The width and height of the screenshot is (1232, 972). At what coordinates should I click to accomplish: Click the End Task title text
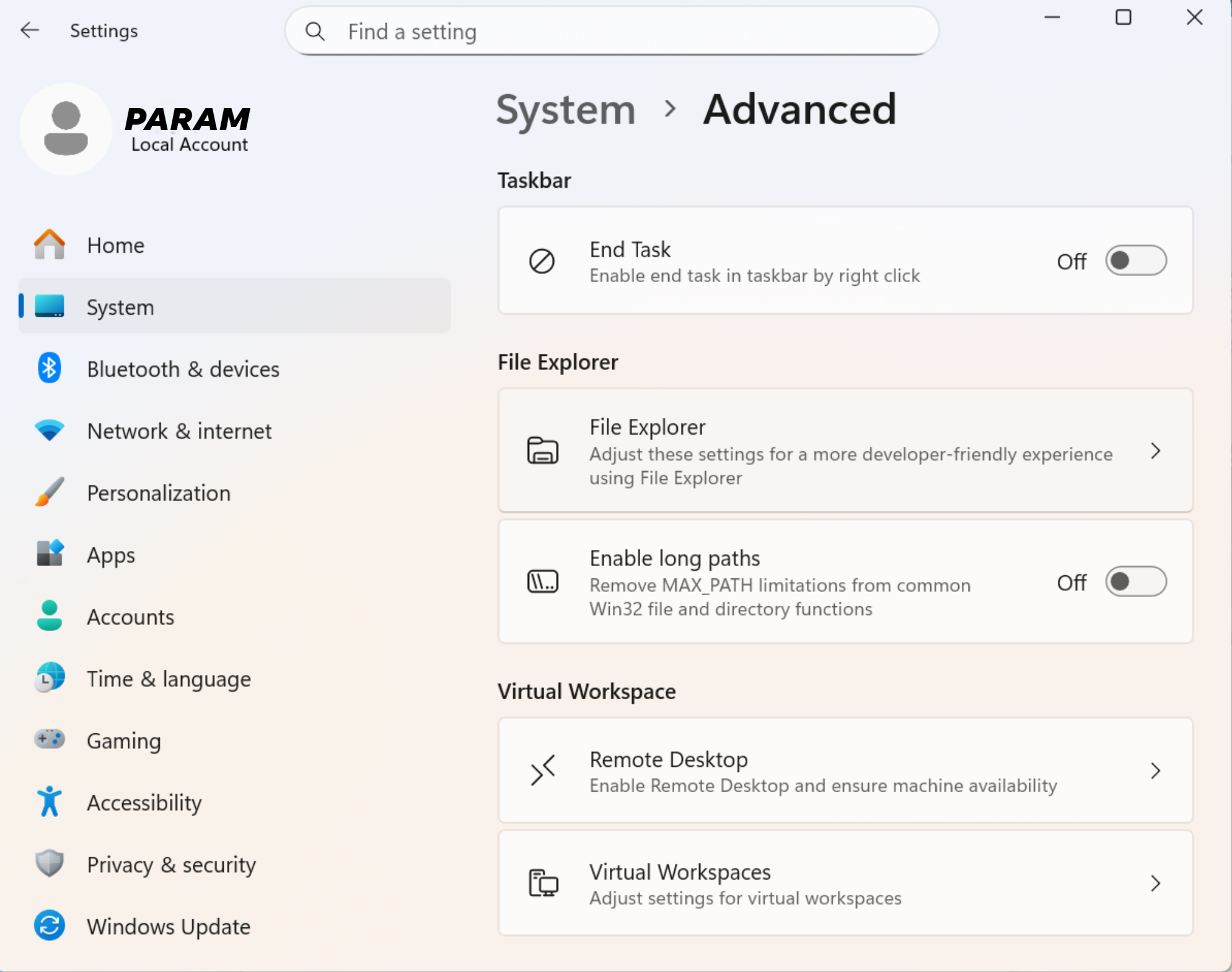coord(630,250)
